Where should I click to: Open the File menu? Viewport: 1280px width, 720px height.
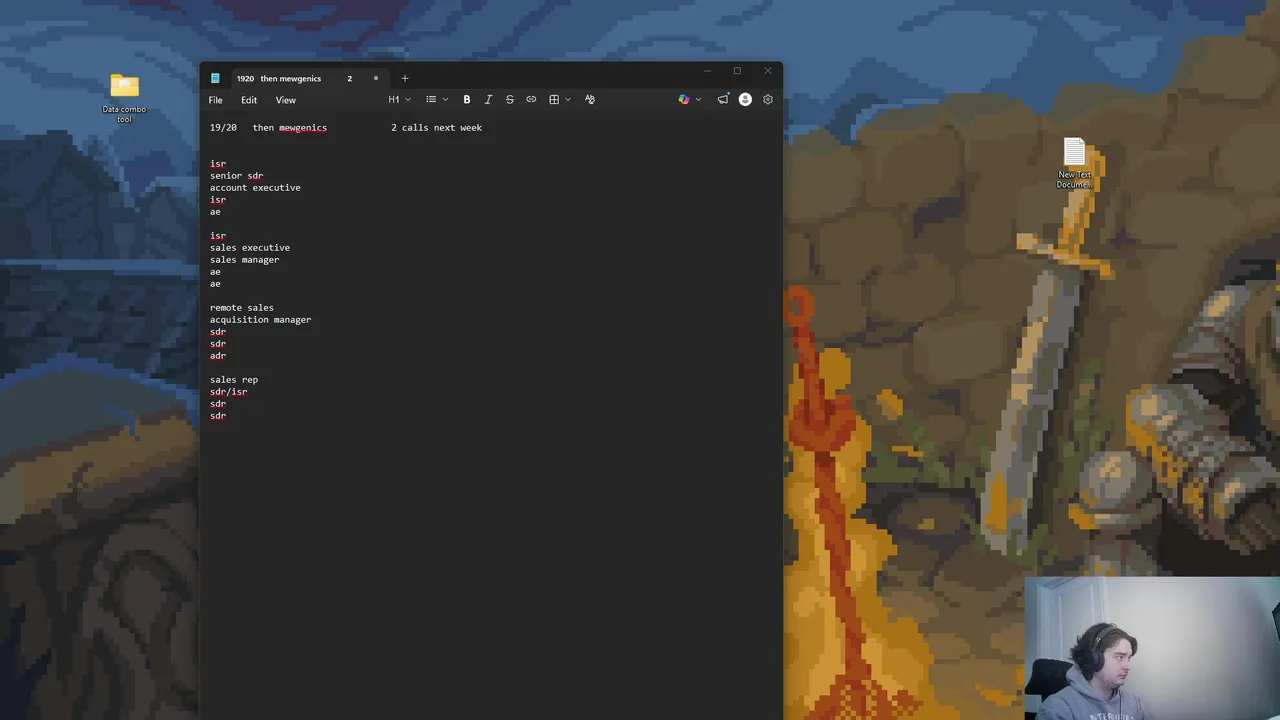point(215,100)
